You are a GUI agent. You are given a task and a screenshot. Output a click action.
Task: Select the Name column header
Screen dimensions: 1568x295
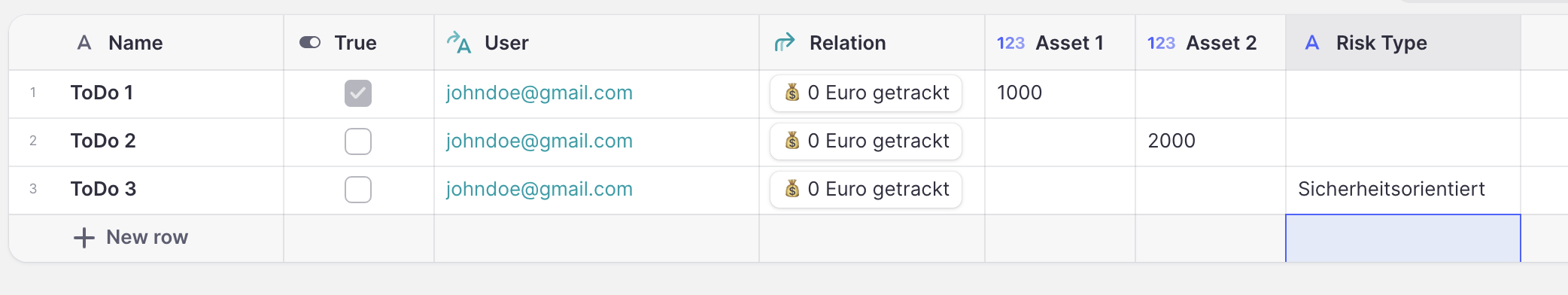coord(147,43)
